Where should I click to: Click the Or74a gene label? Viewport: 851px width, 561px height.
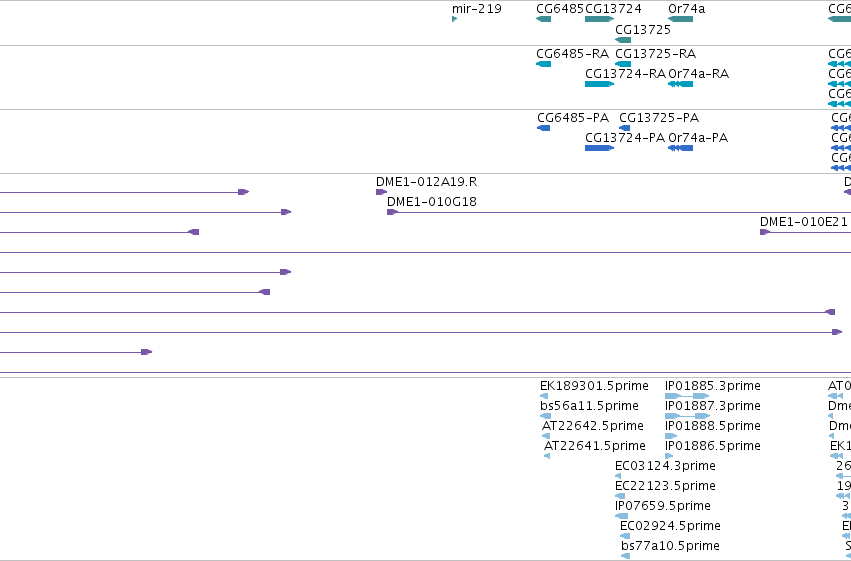687,9
